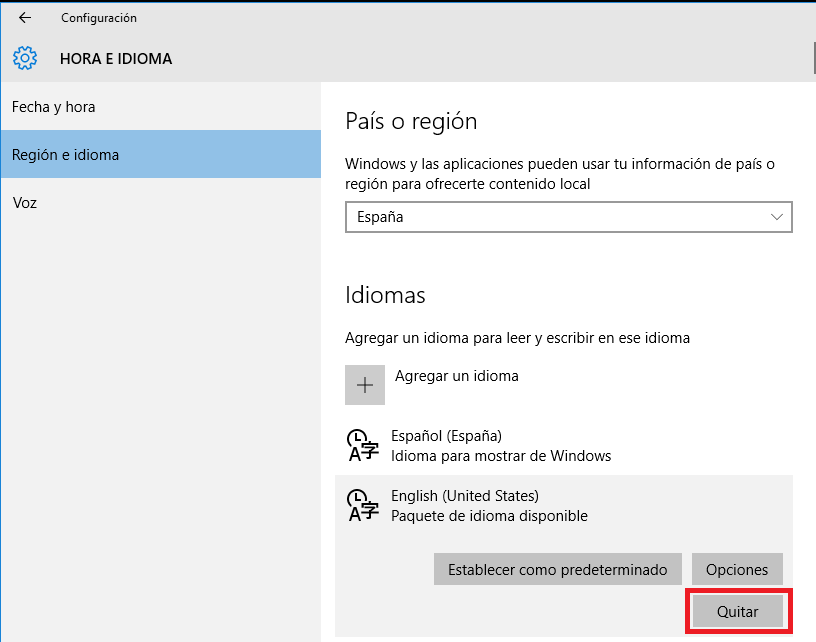Image resolution: width=816 pixels, height=642 pixels.
Task: Open Opciones for the English language
Action: tap(737, 570)
